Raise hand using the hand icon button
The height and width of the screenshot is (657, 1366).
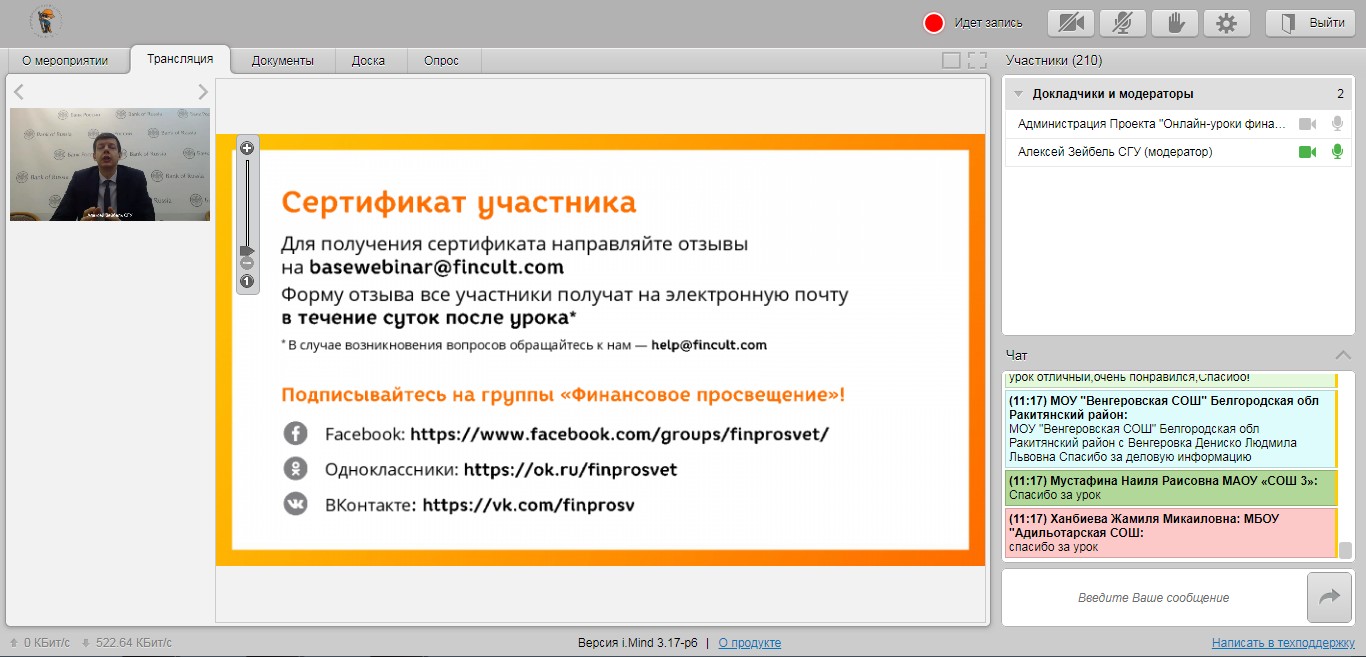tap(1175, 23)
